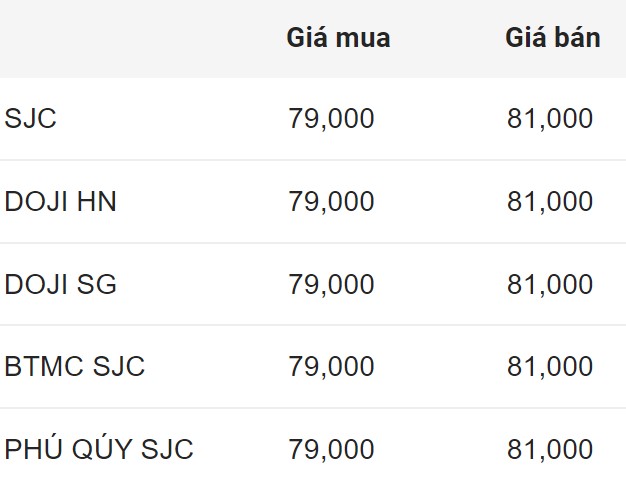
Task: Select the SJC label in first row
Action: click(x=31, y=119)
